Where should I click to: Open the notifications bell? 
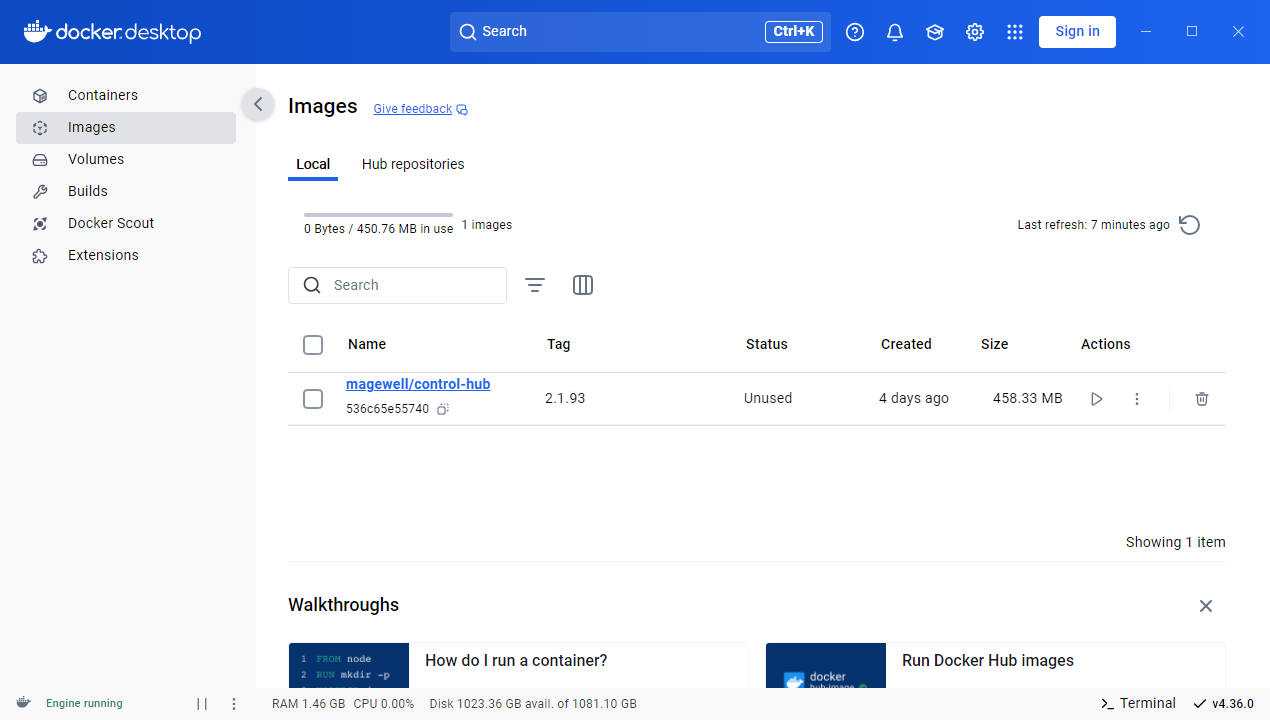click(x=895, y=32)
